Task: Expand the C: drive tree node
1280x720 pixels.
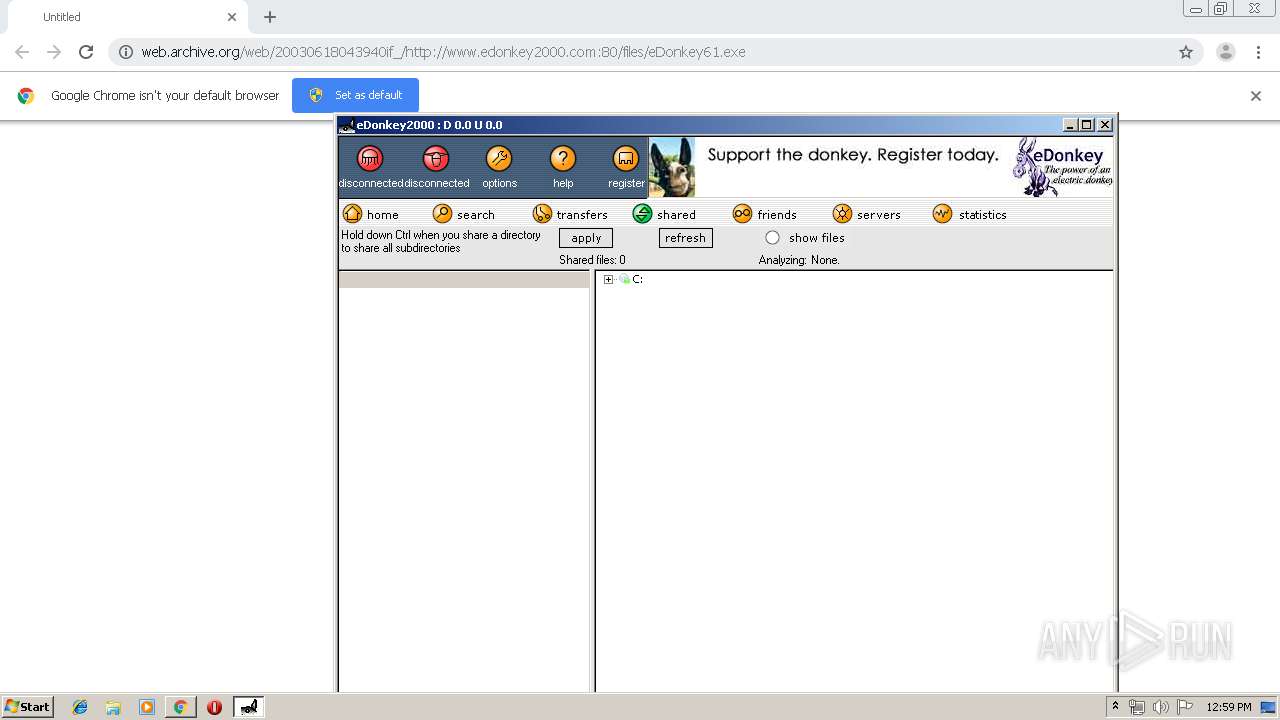Action: 608,280
